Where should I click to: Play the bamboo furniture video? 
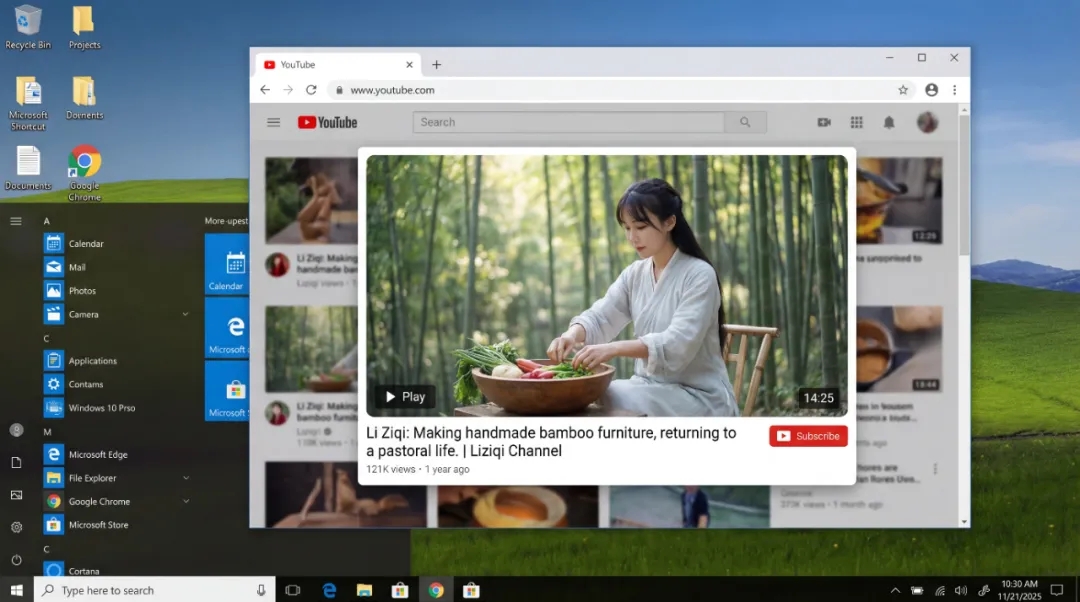pos(404,396)
